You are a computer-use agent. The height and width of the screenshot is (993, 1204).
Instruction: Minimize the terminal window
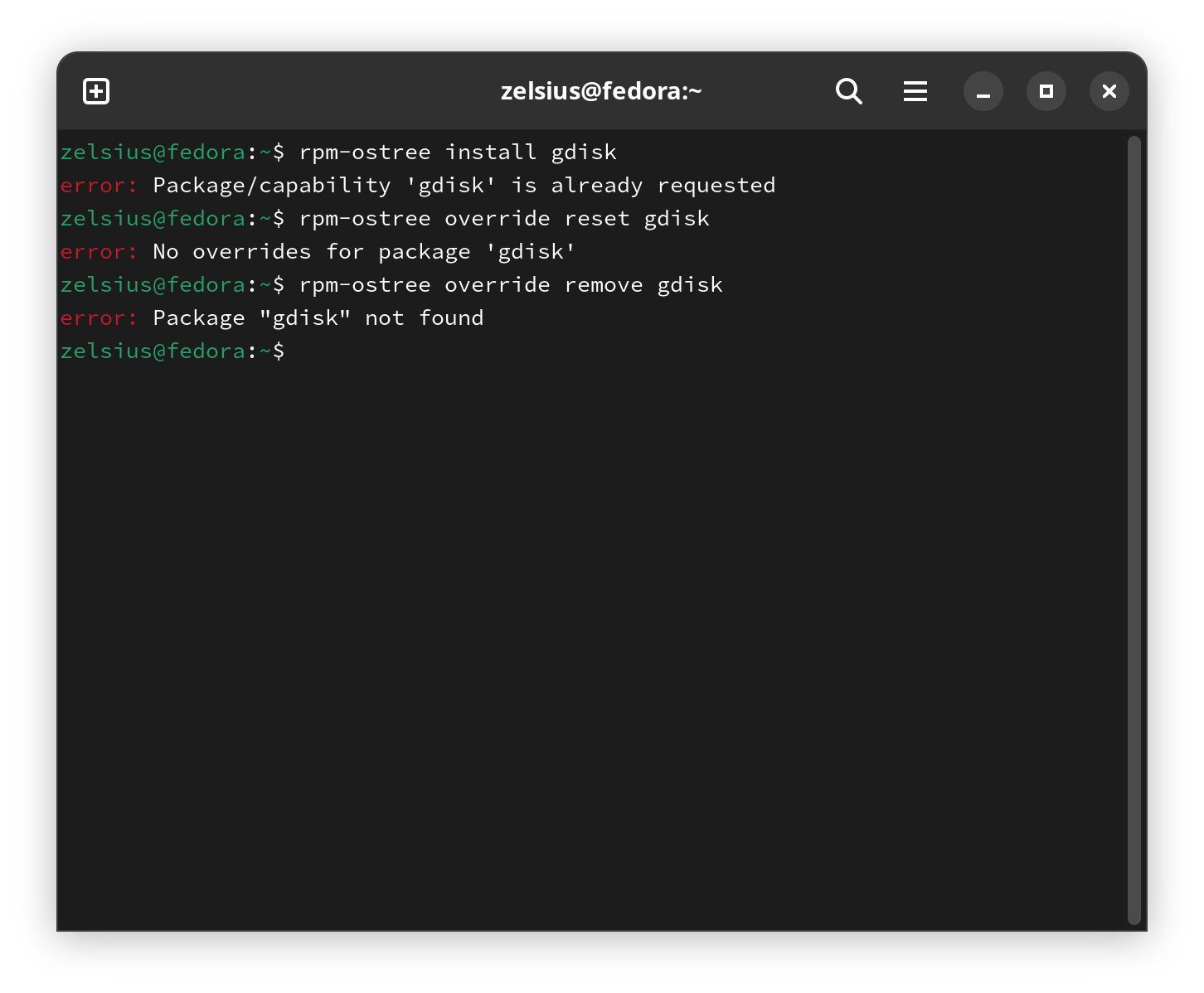(983, 91)
